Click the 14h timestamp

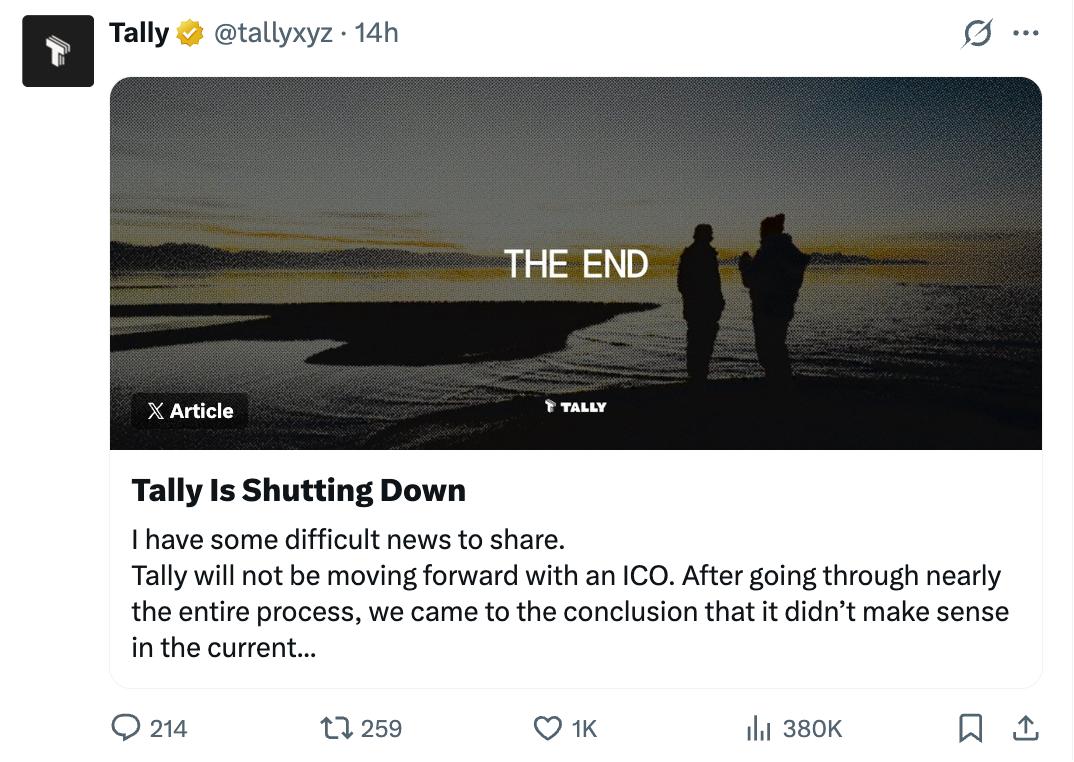click(376, 33)
